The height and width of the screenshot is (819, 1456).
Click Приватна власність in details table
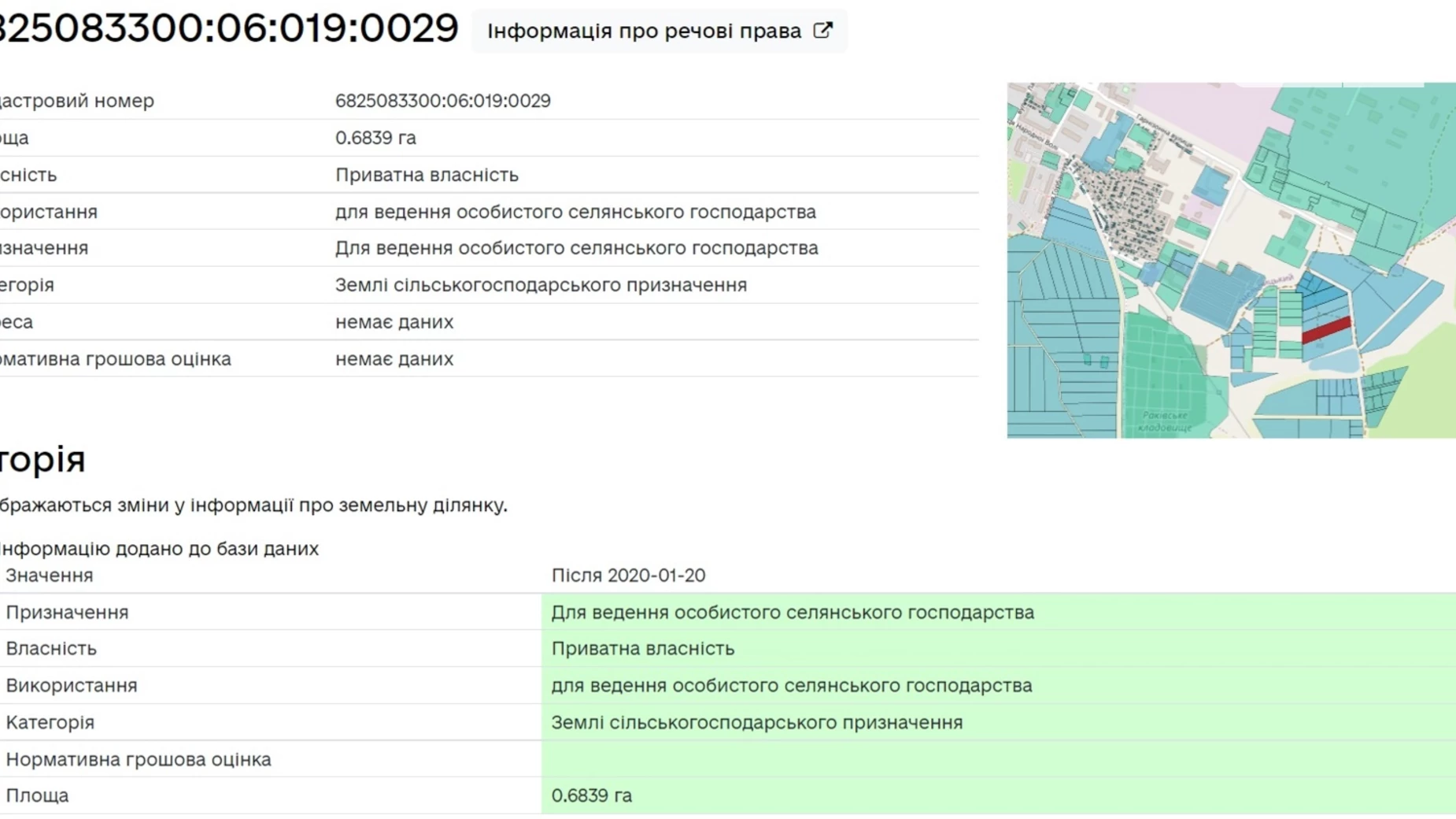tap(427, 175)
